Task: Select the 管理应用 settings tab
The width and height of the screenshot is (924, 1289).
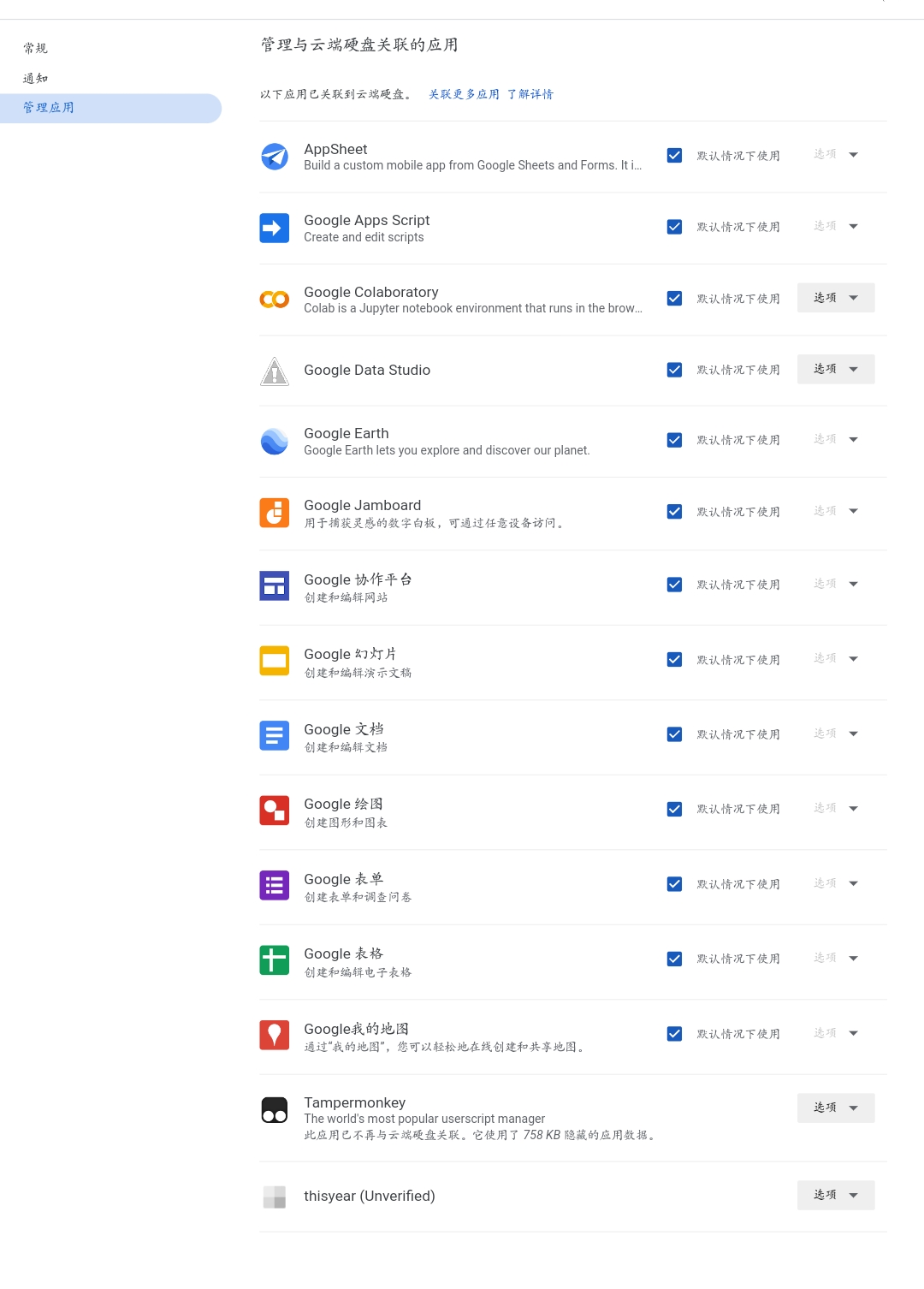Action: (111, 108)
